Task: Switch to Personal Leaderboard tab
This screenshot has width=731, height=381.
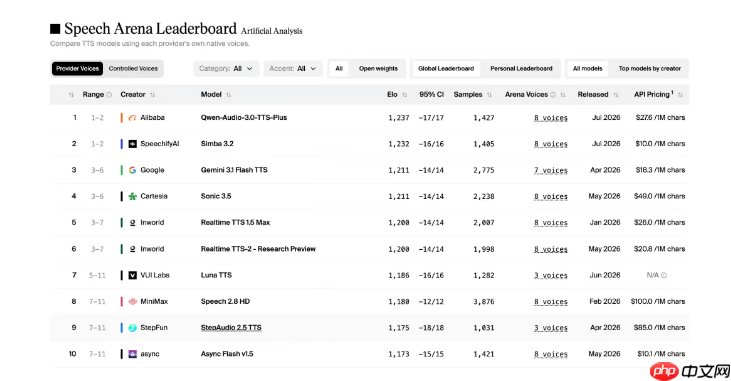Action: pos(521,69)
